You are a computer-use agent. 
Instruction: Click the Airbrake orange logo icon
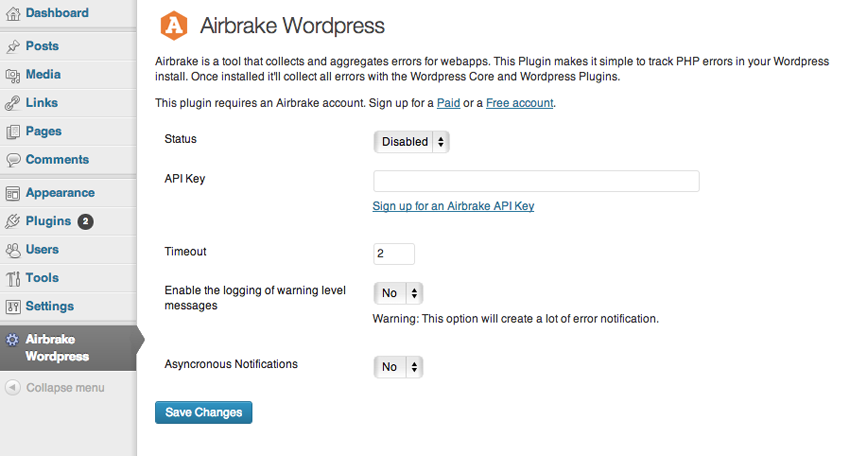coord(174,25)
